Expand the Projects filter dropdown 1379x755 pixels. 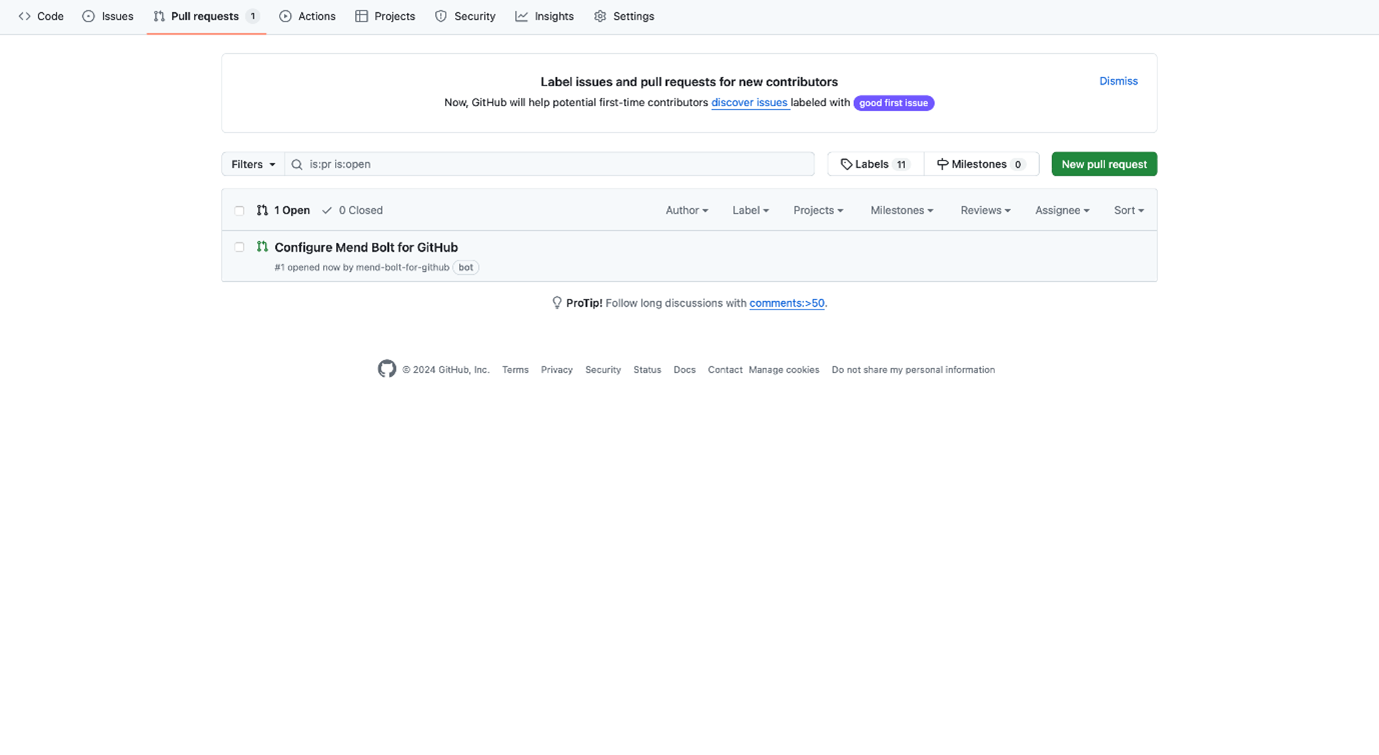pos(818,210)
